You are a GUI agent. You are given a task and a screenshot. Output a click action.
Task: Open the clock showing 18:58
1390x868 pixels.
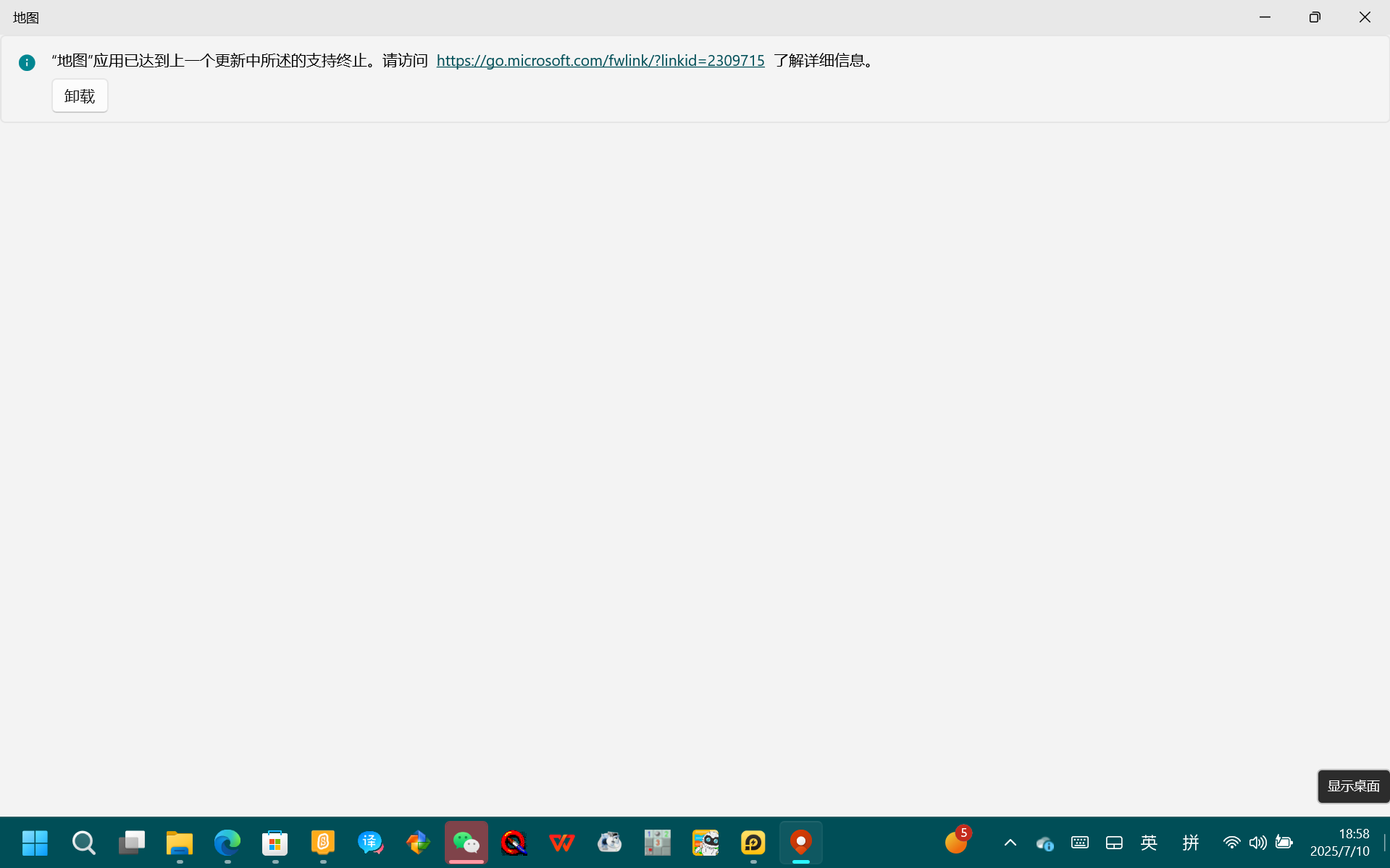(1339, 843)
